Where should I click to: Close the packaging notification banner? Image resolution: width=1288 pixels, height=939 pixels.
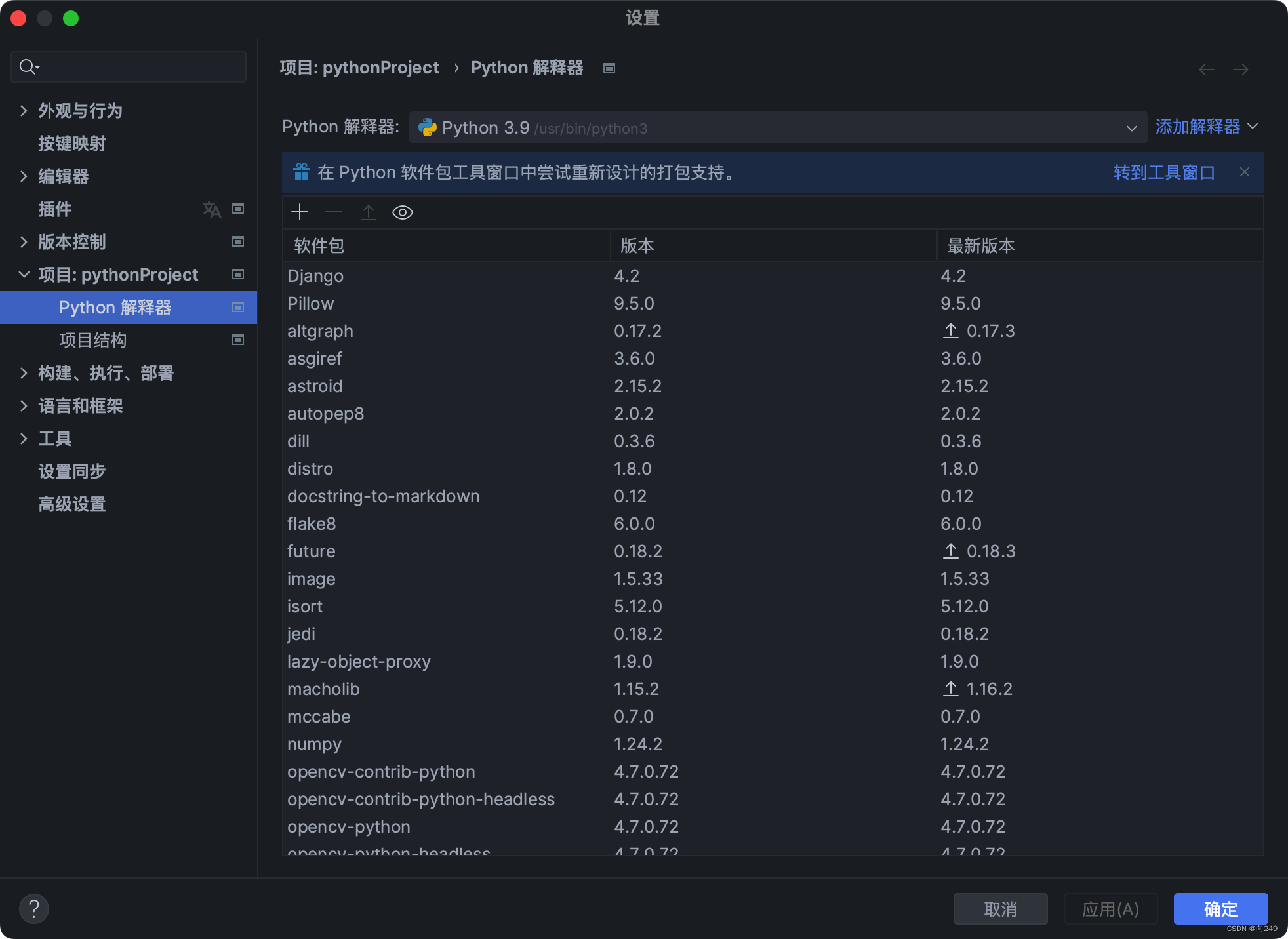pyautogui.click(x=1244, y=172)
